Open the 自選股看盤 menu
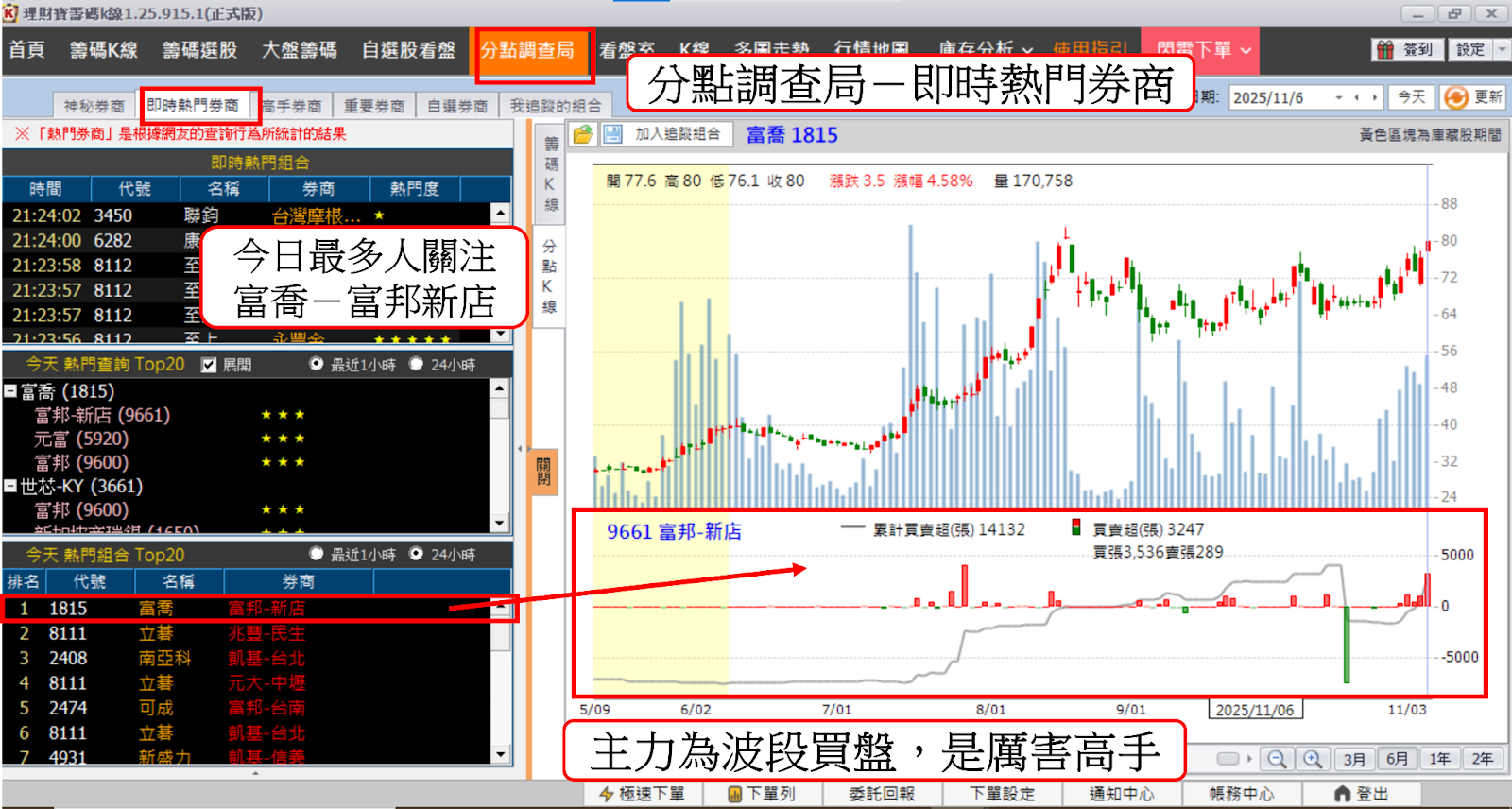Image resolution: width=1512 pixels, height=809 pixels. pyautogui.click(x=408, y=50)
